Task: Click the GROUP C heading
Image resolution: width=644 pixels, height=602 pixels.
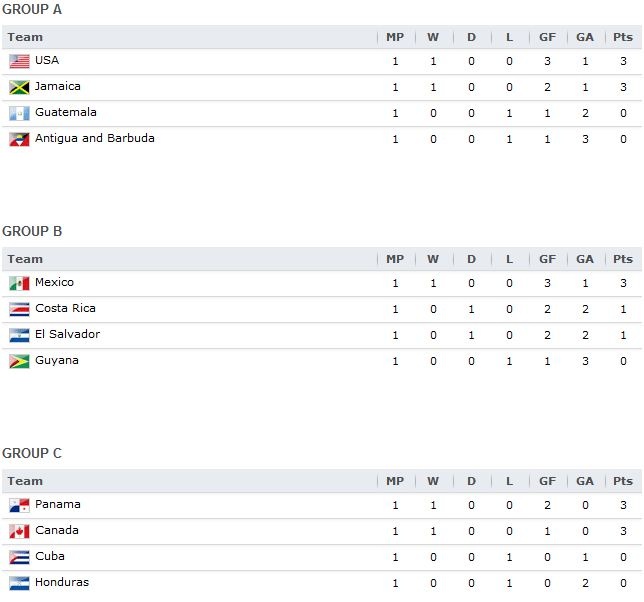Action: point(32,453)
